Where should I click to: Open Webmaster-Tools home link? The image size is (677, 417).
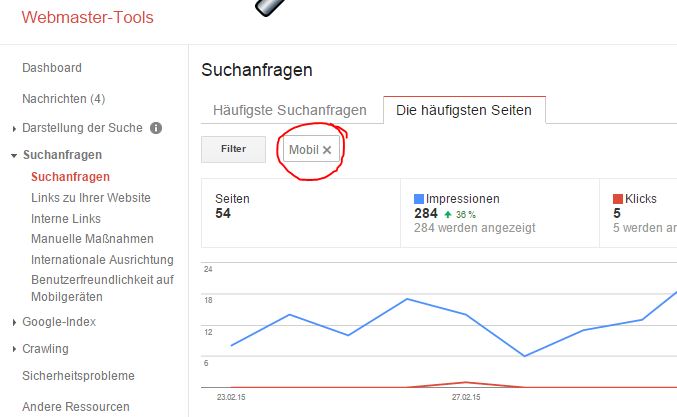tap(88, 17)
